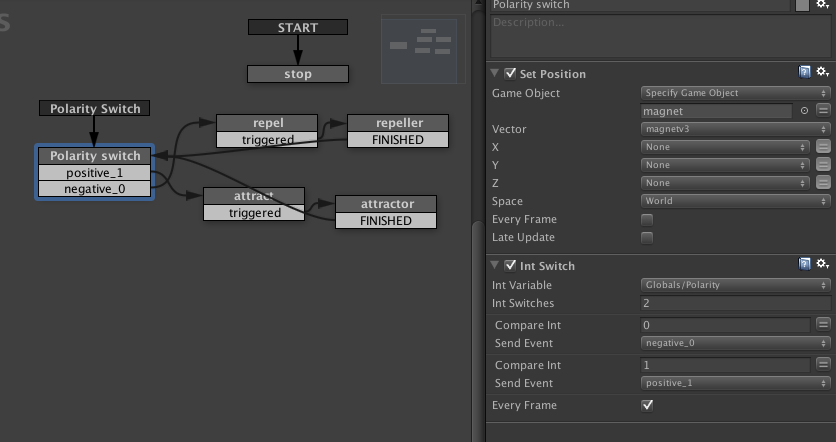The width and height of the screenshot is (836, 442).
Task: Select the attractor state node
Action: [x=386, y=204]
